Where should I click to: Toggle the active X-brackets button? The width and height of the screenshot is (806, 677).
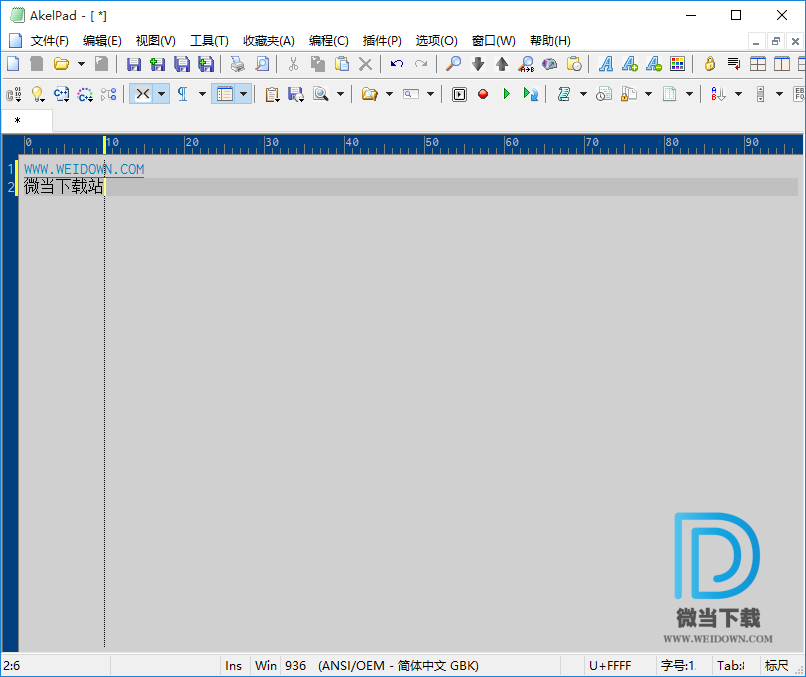coord(142,94)
